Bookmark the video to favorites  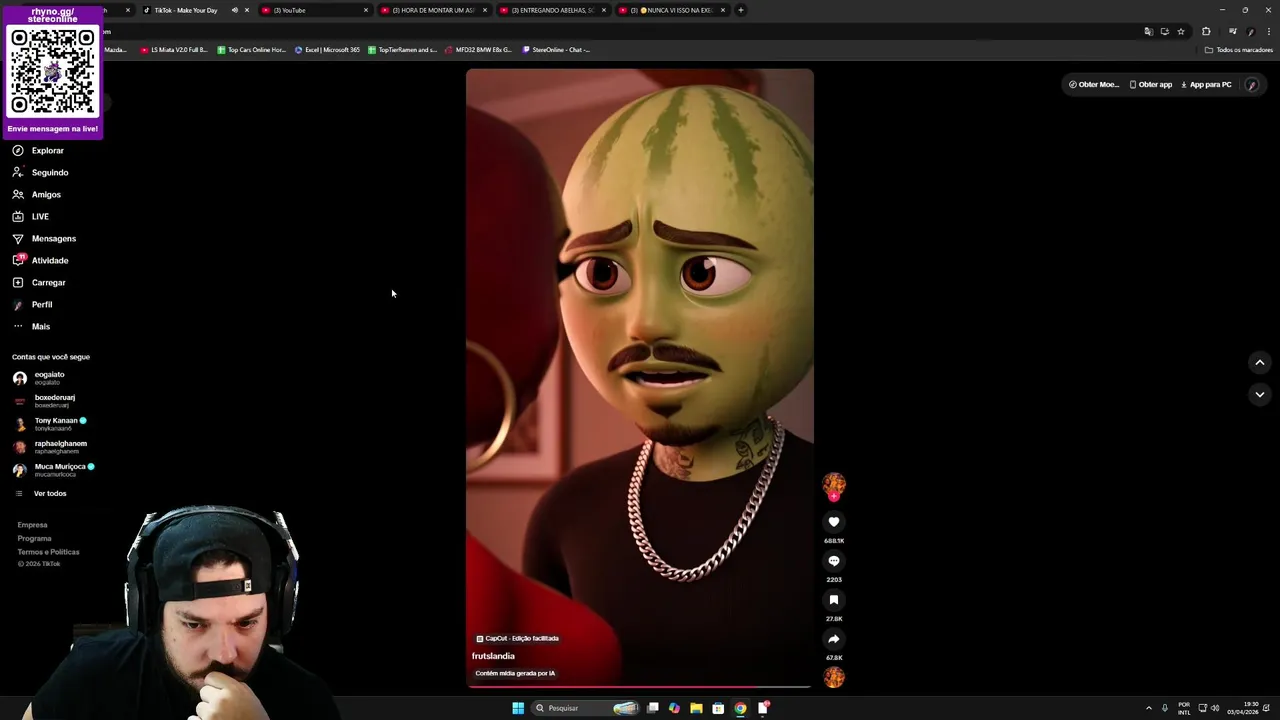click(x=834, y=600)
